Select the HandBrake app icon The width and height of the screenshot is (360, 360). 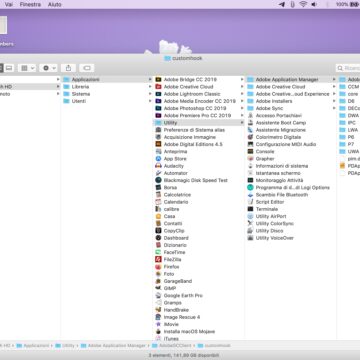(x=158, y=310)
